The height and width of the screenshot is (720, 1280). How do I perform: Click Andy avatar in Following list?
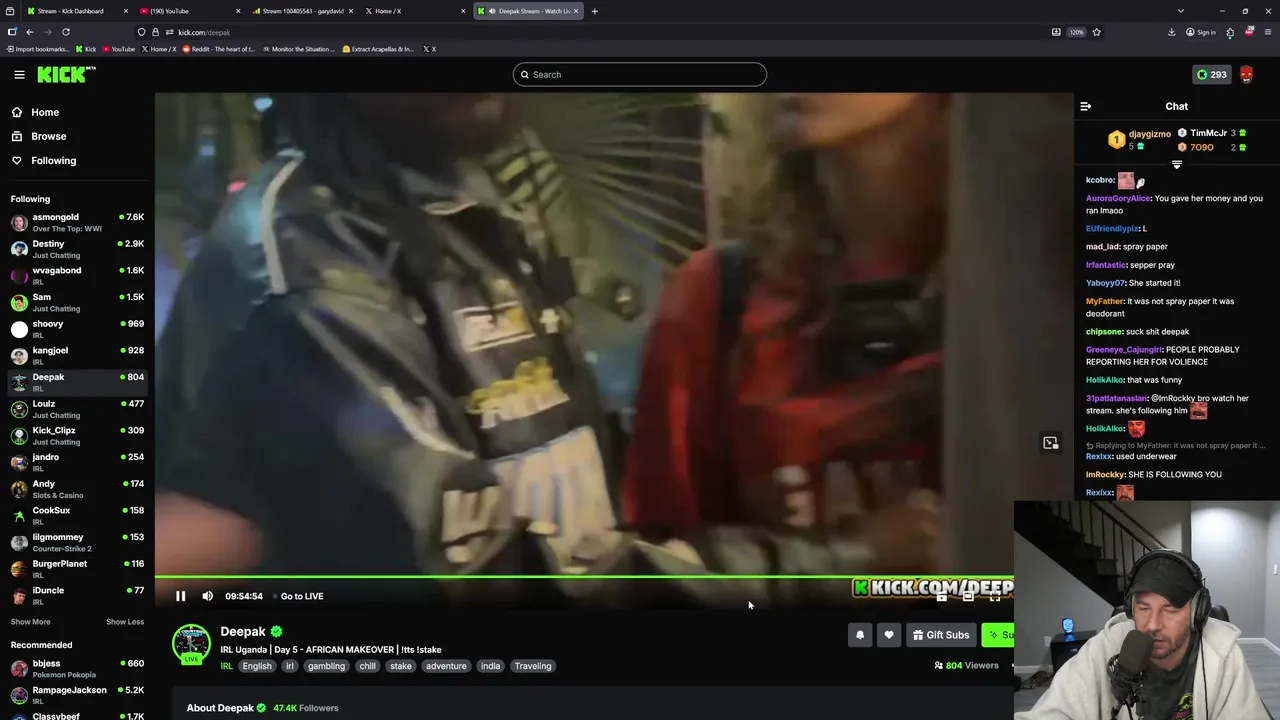(x=19, y=489)
